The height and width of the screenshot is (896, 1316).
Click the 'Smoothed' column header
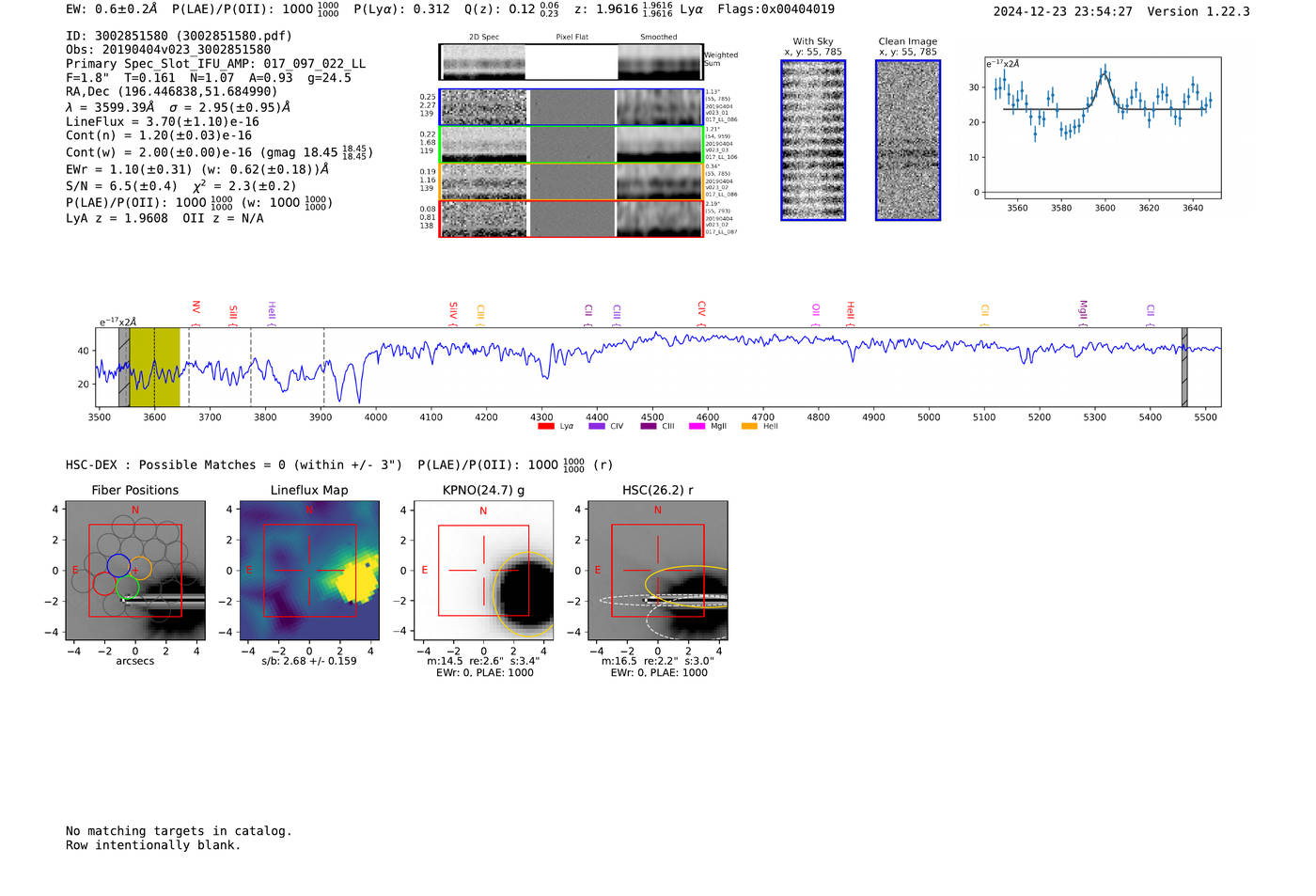tap(659, 37)
